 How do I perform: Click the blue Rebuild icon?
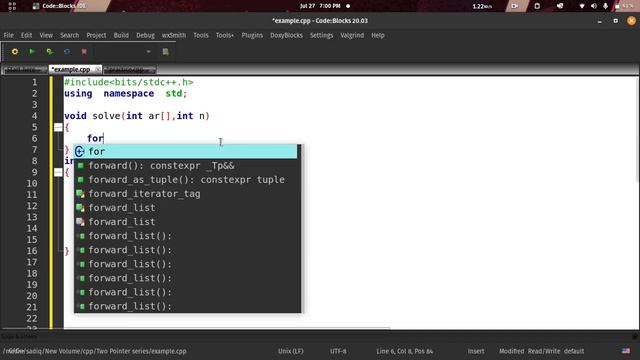point(67,52)
